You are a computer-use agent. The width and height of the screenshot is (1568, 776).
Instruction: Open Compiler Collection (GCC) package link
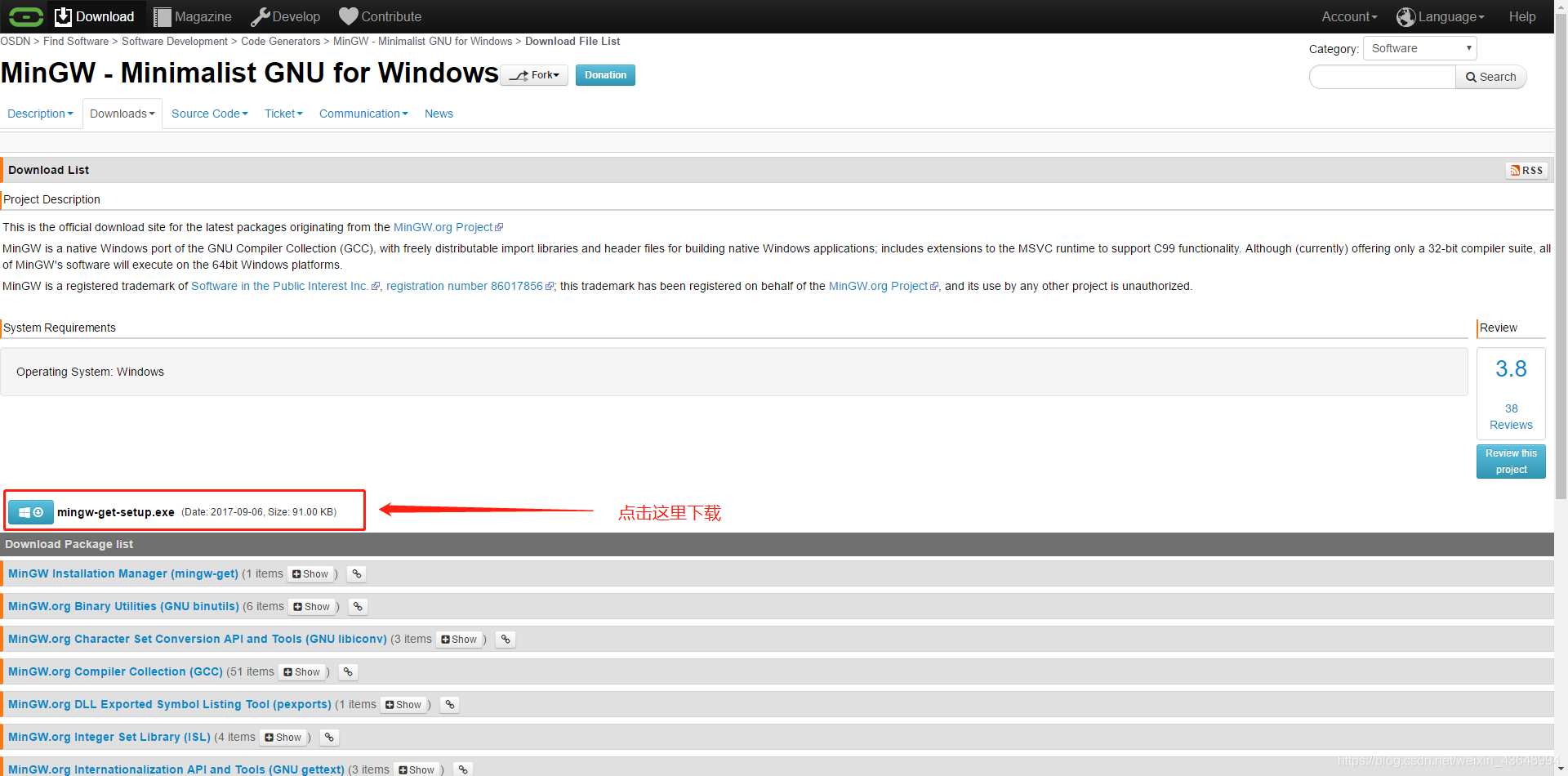115,671
